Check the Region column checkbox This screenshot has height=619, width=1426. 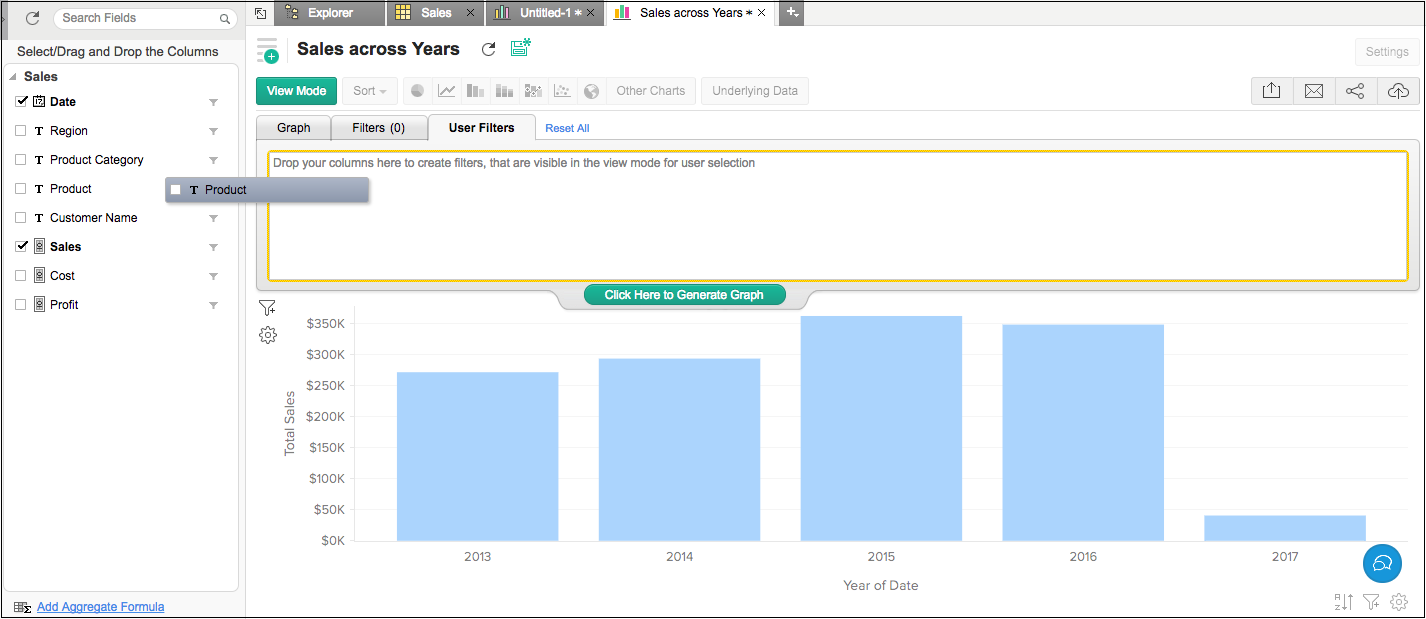[x=22, y=131]
